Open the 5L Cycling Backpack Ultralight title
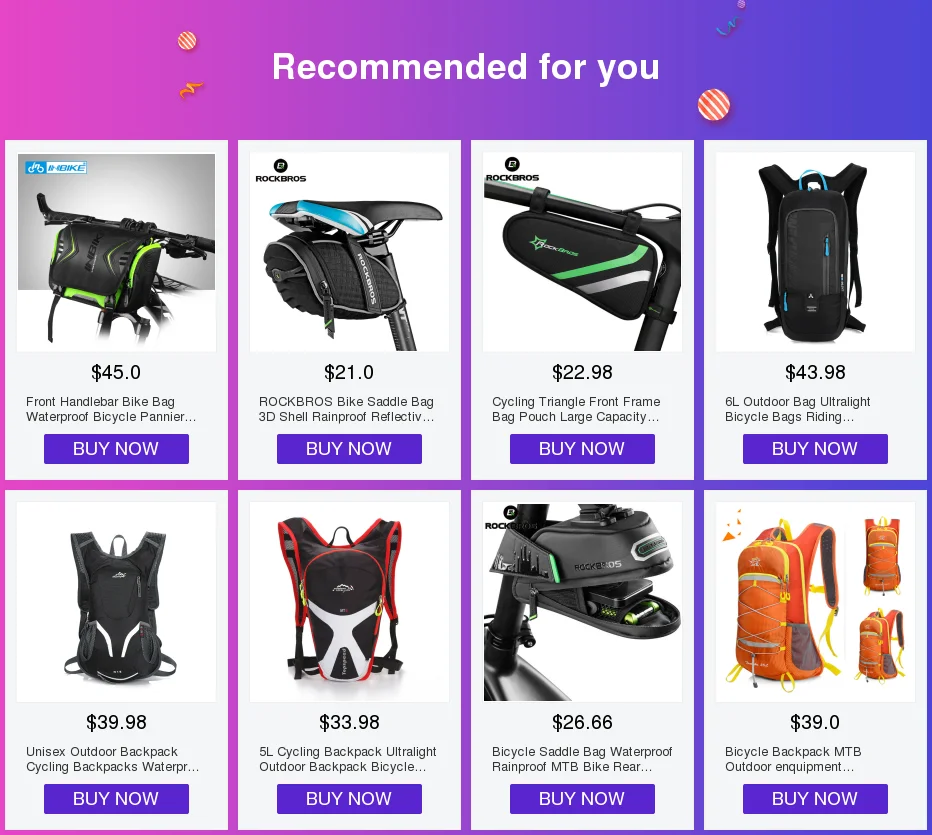 (348, 760)
